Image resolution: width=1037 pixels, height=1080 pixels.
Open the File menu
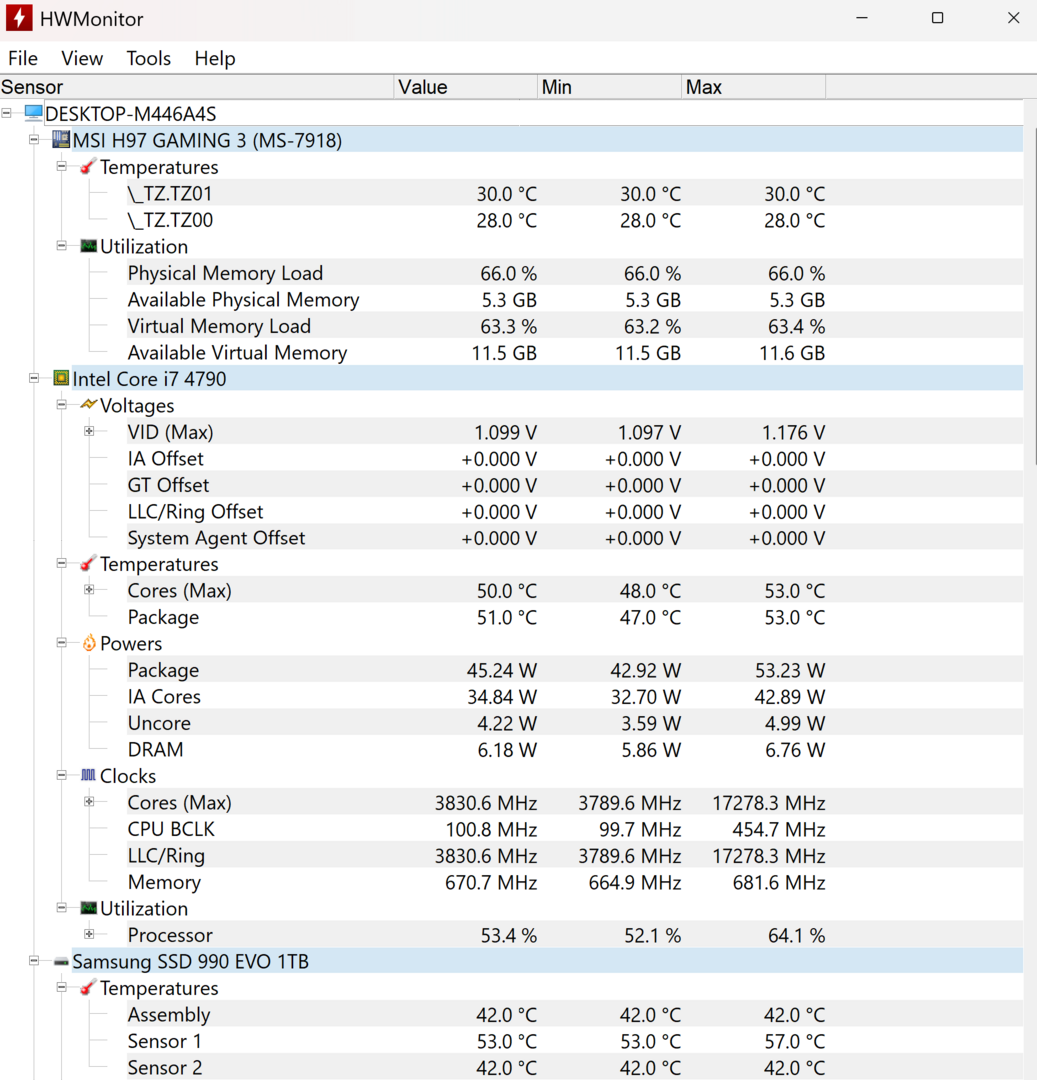[23, 59]
